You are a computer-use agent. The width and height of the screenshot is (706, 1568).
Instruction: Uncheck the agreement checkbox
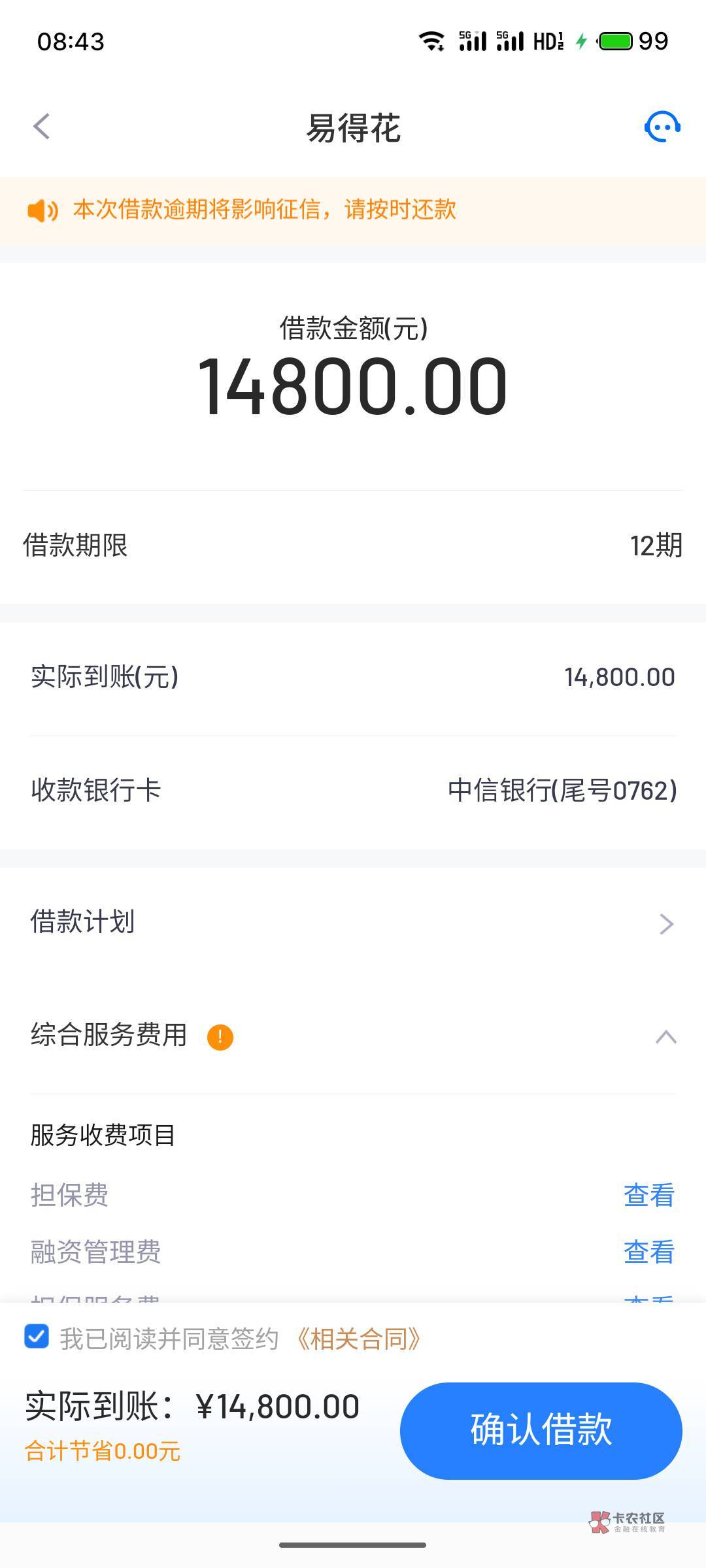click(37, 1337)
